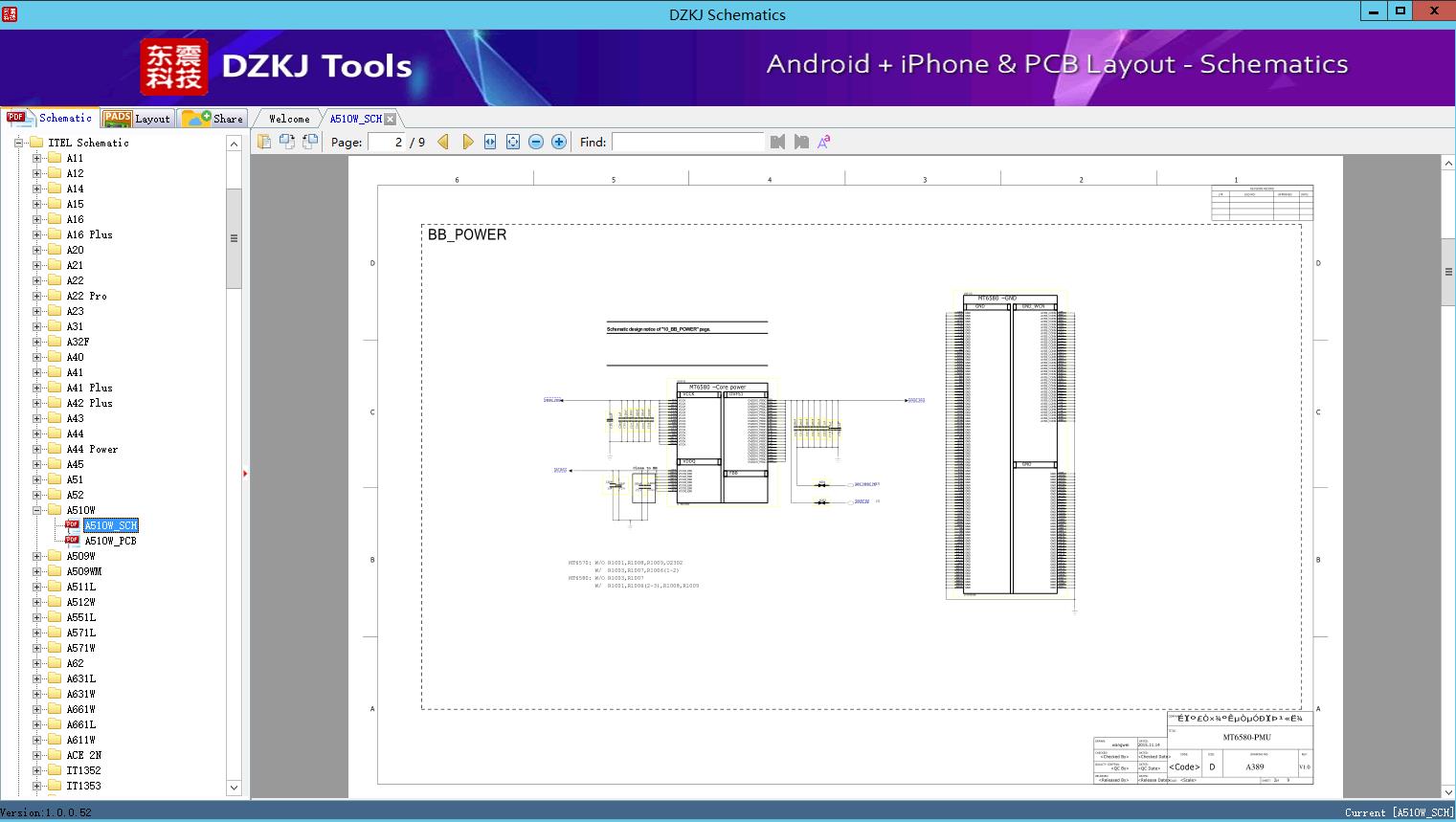
Task: Click the MT6580-PMU title block text
Action: [x=1246, y=738]
